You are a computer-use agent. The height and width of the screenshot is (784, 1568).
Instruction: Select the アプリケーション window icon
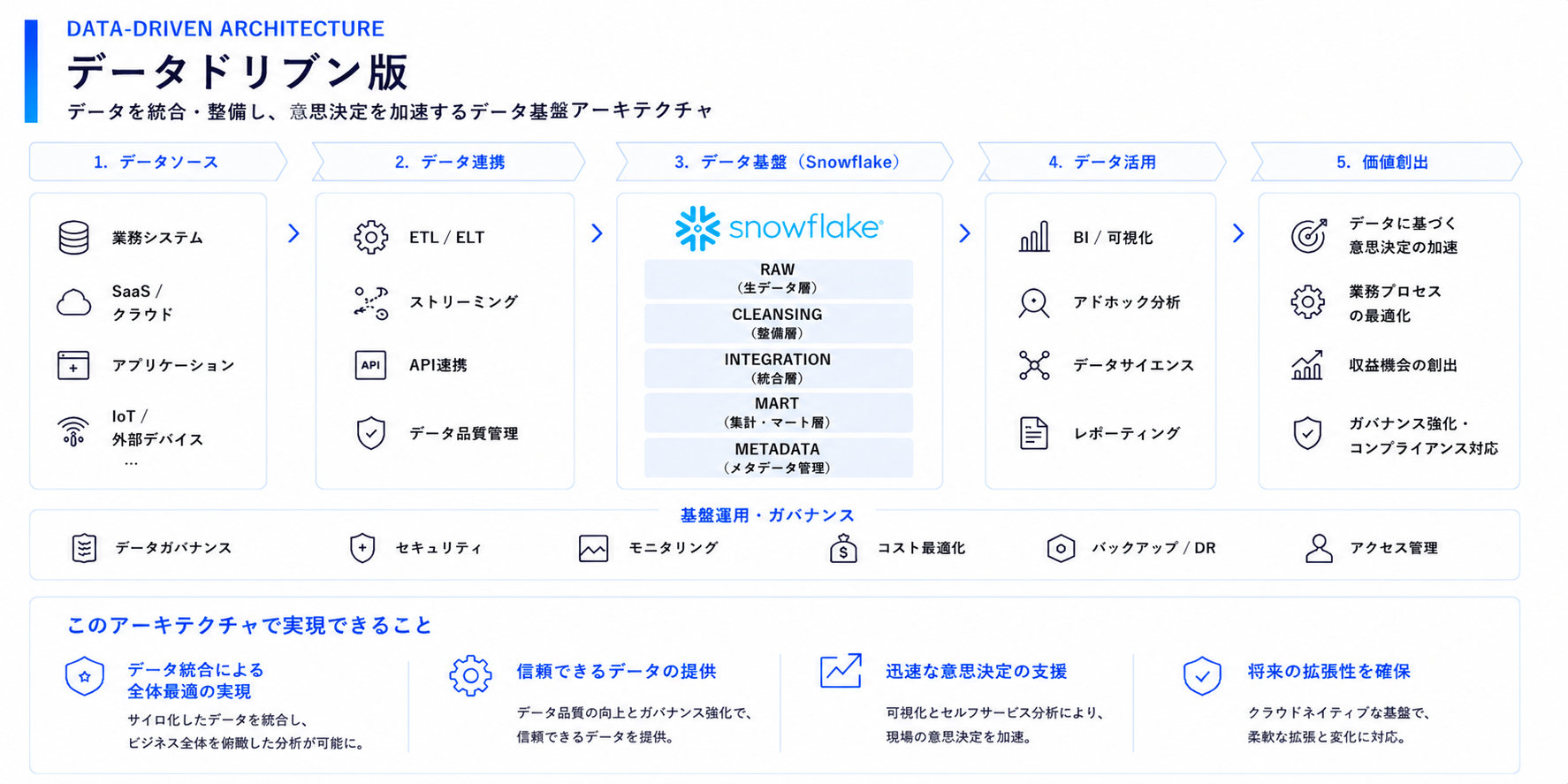(73, 365)
